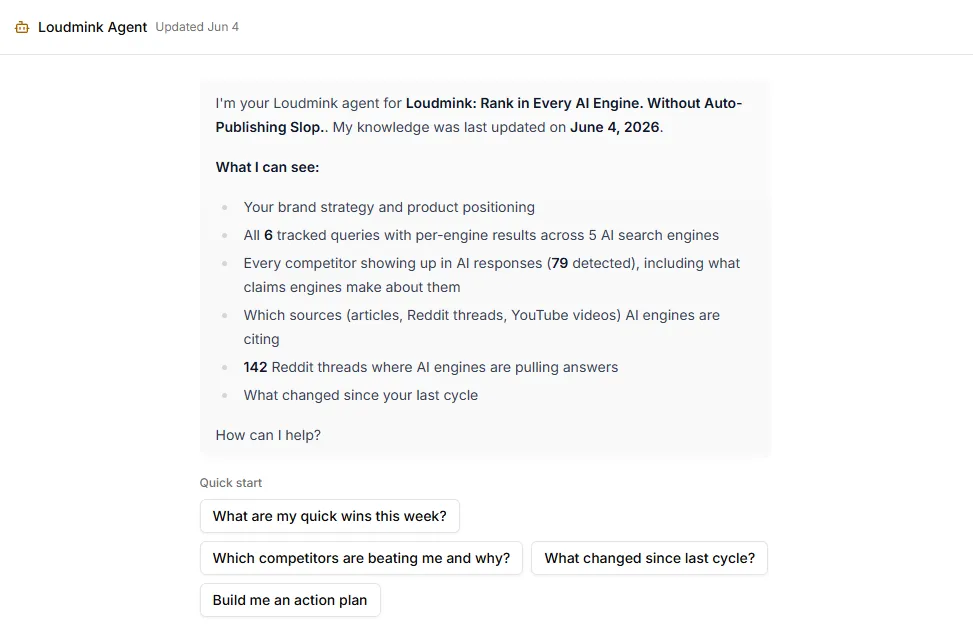Ask what are my quick wins this week
The height and width of the screenshot is (640, 973).
point(330,516)
